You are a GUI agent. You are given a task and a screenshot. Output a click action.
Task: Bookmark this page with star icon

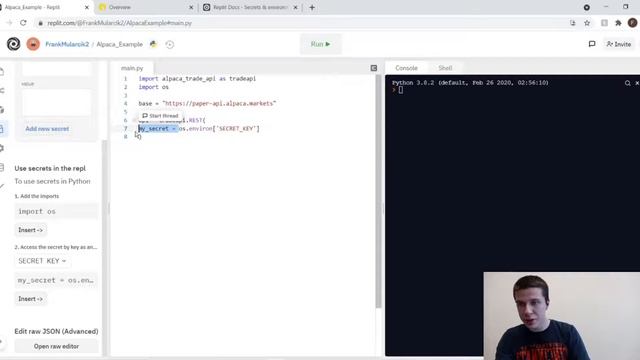[x=587, y=23]
